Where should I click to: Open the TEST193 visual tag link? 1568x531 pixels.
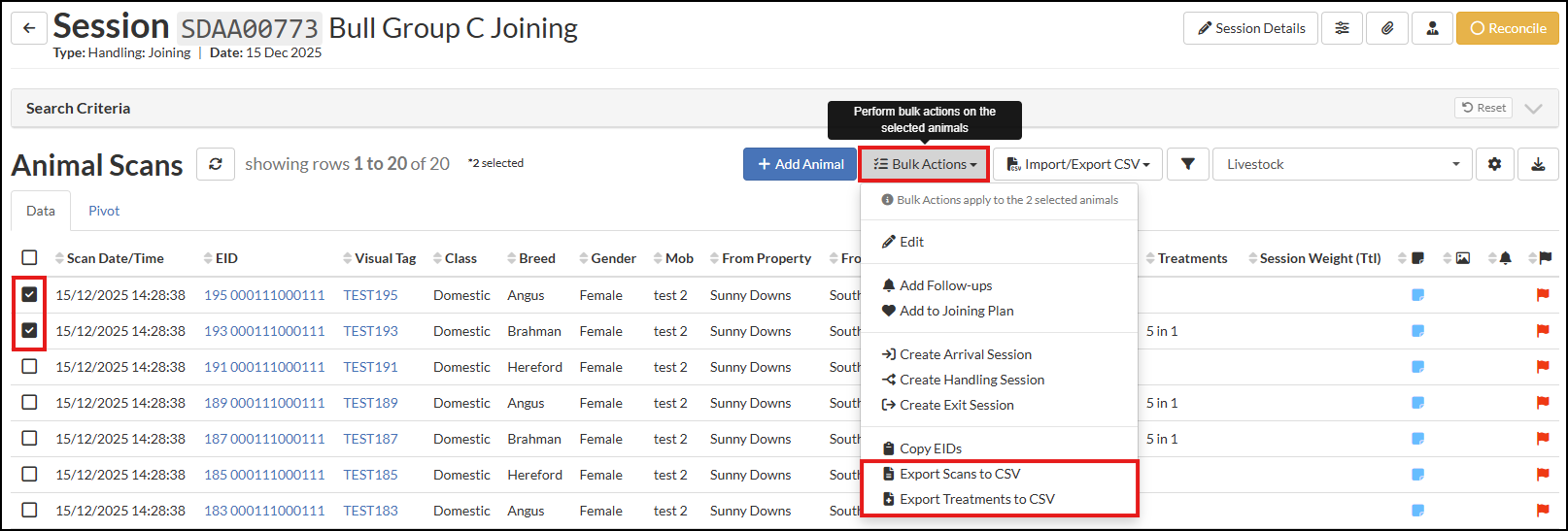(x=370, y=331)
